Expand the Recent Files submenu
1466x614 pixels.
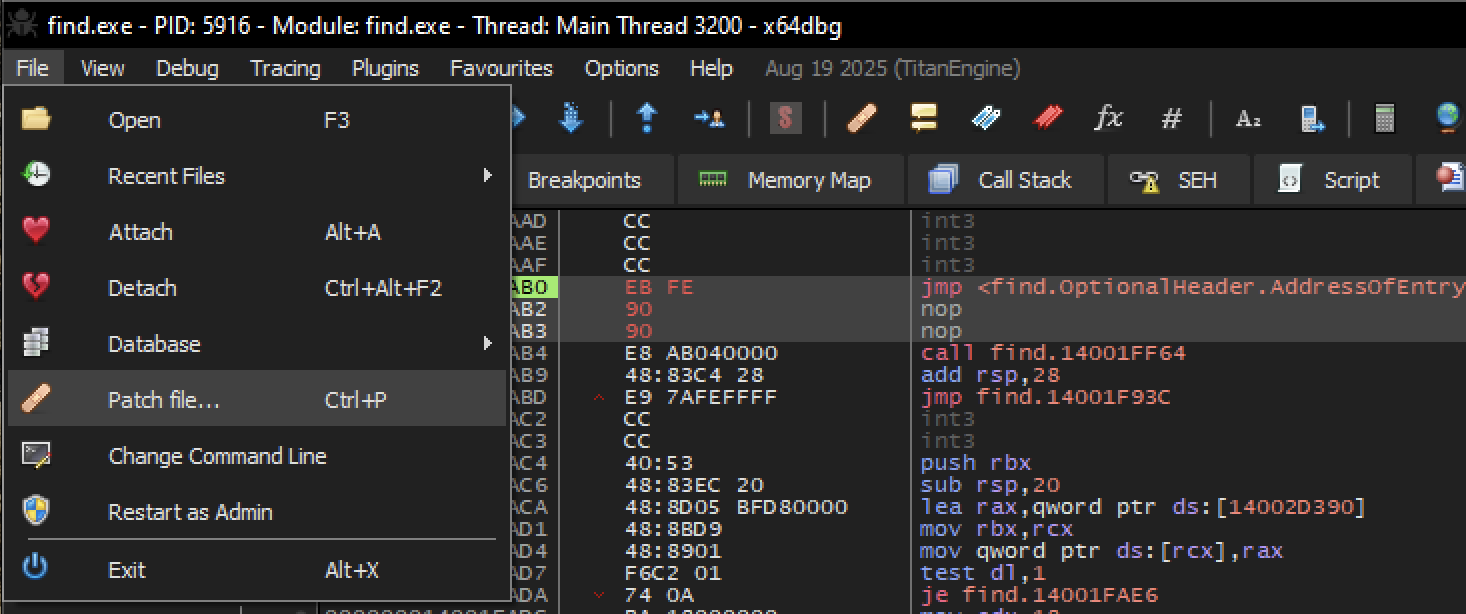[256, 176]
